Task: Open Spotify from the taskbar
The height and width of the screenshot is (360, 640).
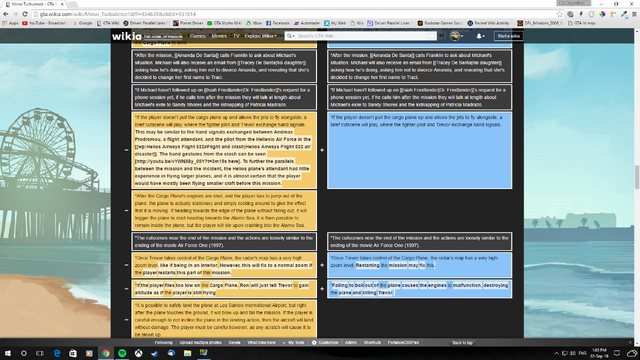Action: 122,353
